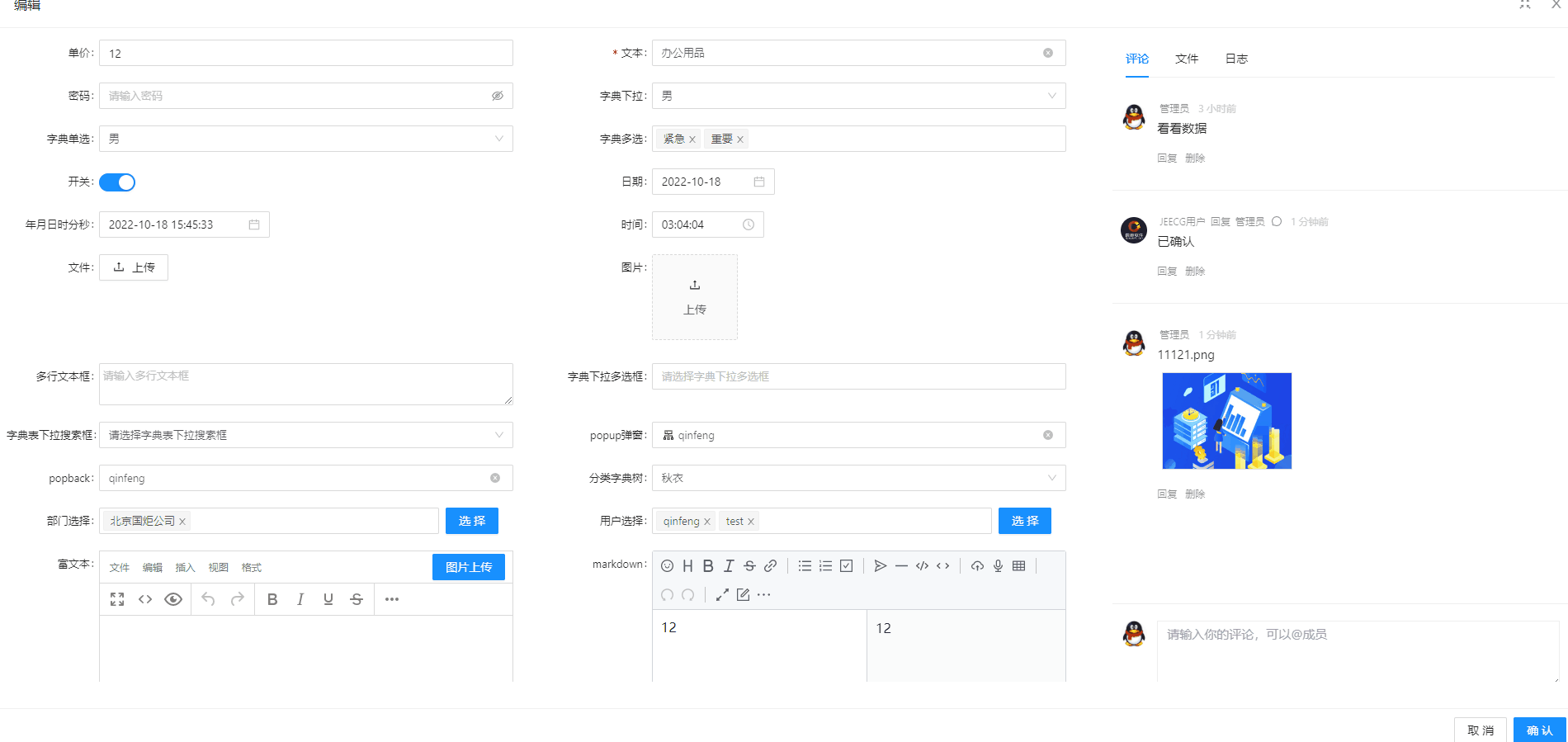Screen dimensions: 1568x742
Task: Insert a code block in markdown
Action: 922,566
